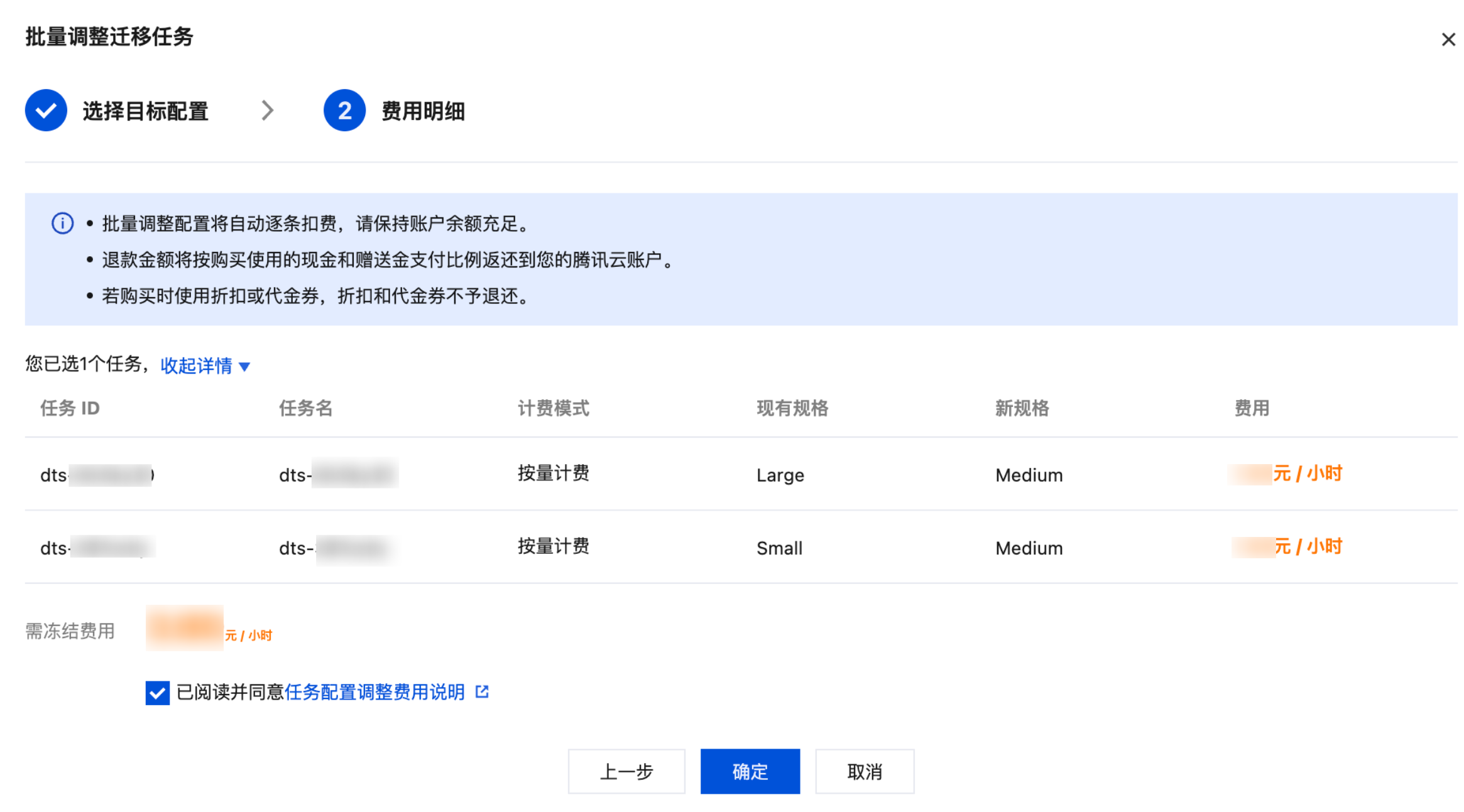This screenshot has height=812, width=1464.
Task: Click the step 2 number circle
Action: [x=344, y=111]
